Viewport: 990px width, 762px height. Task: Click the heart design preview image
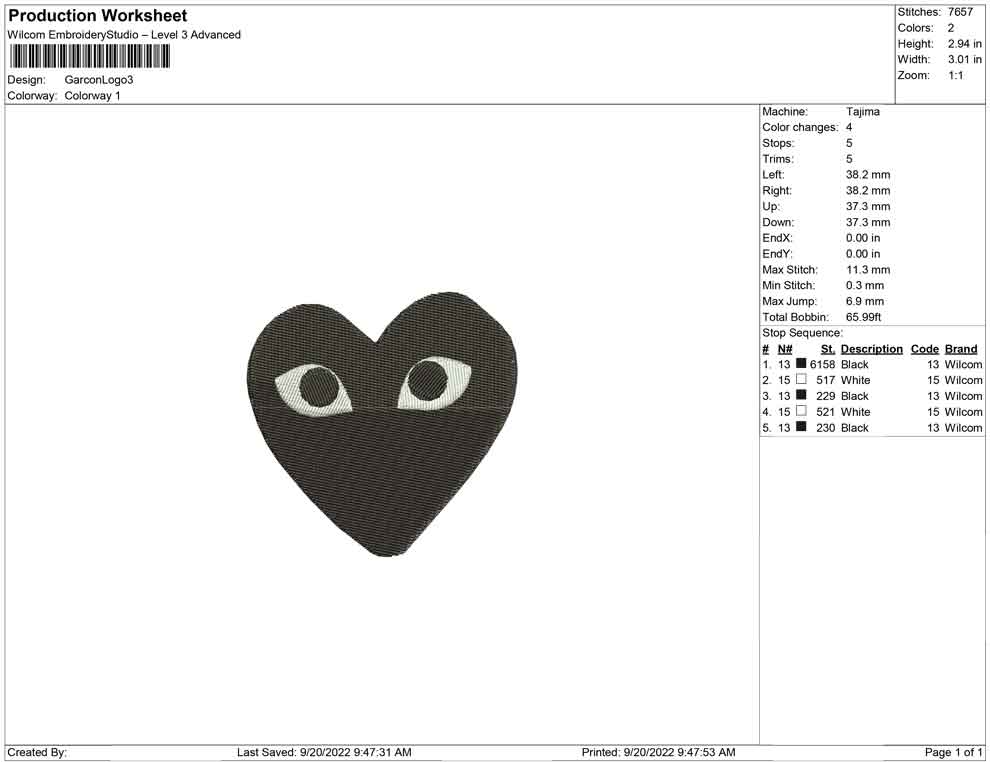tap(381, 424)
